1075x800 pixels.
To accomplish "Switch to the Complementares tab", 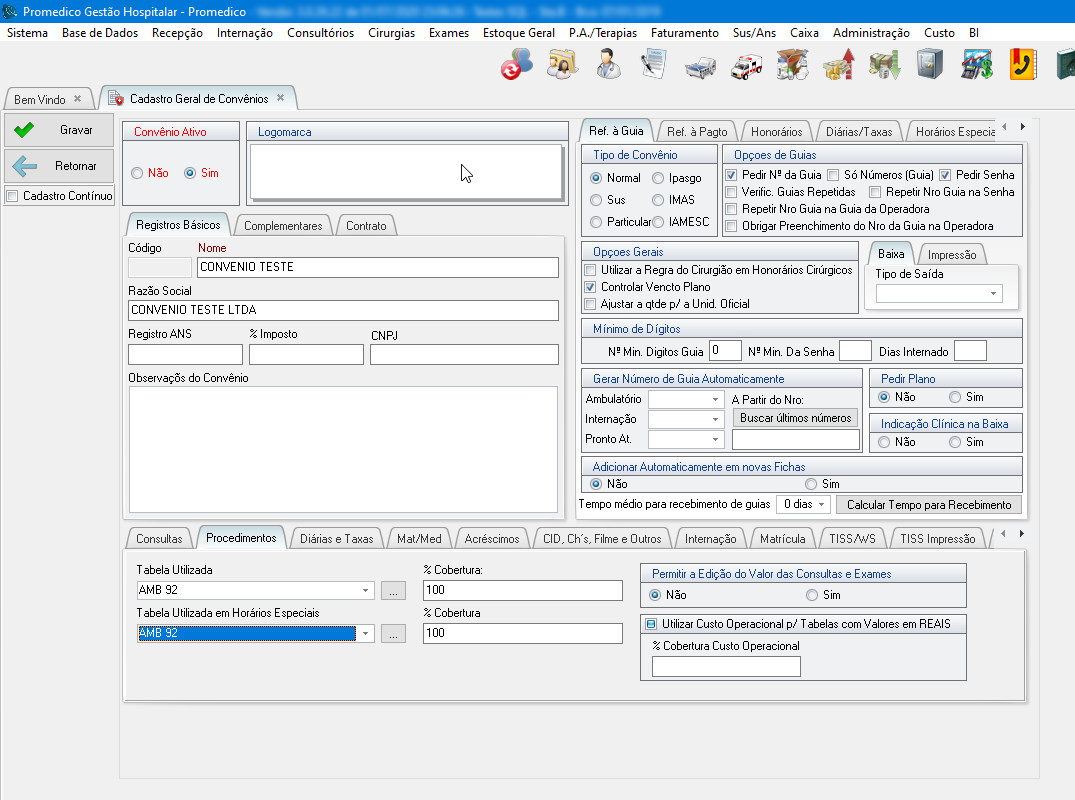I will 283,226.
